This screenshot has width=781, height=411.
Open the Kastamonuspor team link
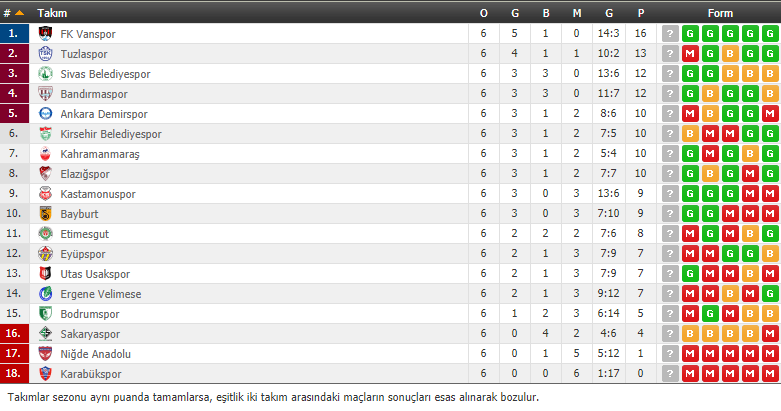coord(98,194)
